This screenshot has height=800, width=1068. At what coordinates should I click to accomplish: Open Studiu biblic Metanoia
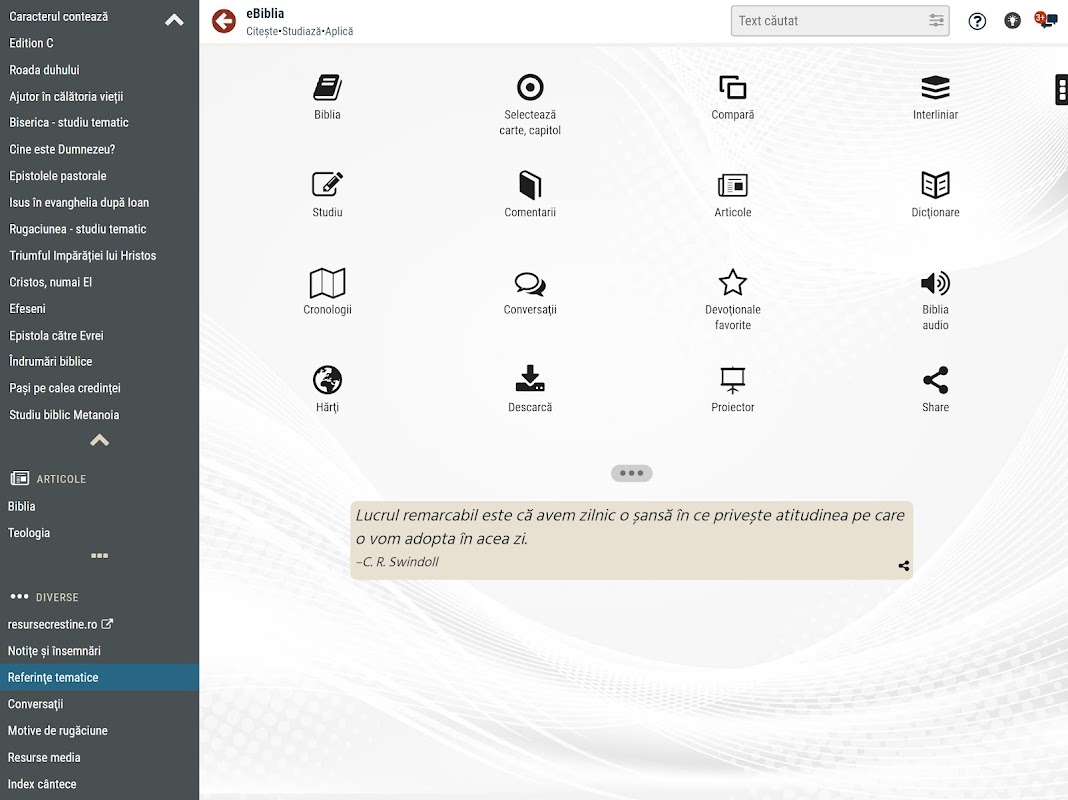[x=64, y=415]
